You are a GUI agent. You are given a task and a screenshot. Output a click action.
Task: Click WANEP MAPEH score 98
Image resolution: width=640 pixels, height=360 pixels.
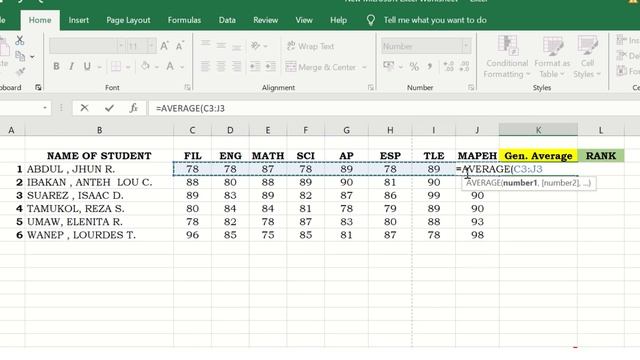point(477,235)
